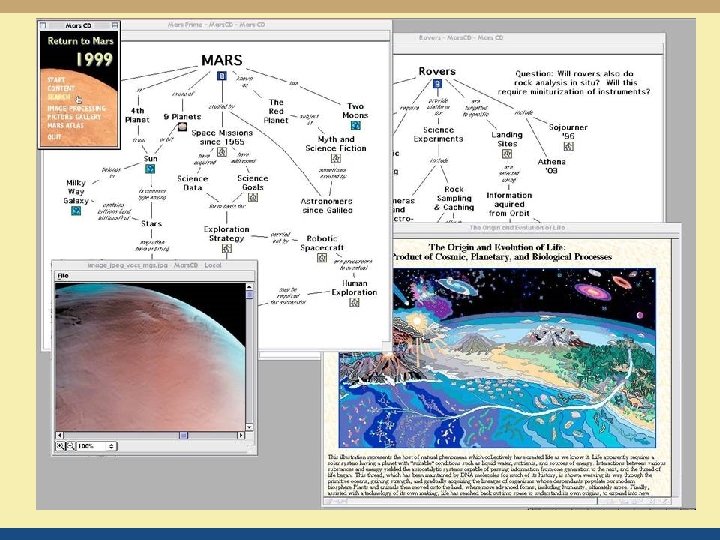The height and width of the screenshot is (540, 720).
Task: Open the 100% zoom level dropdown
Action: (96, 446)
